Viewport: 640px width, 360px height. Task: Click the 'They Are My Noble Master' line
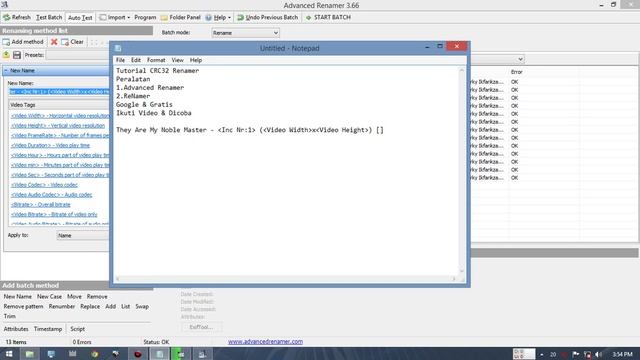[x=250, y=130]
